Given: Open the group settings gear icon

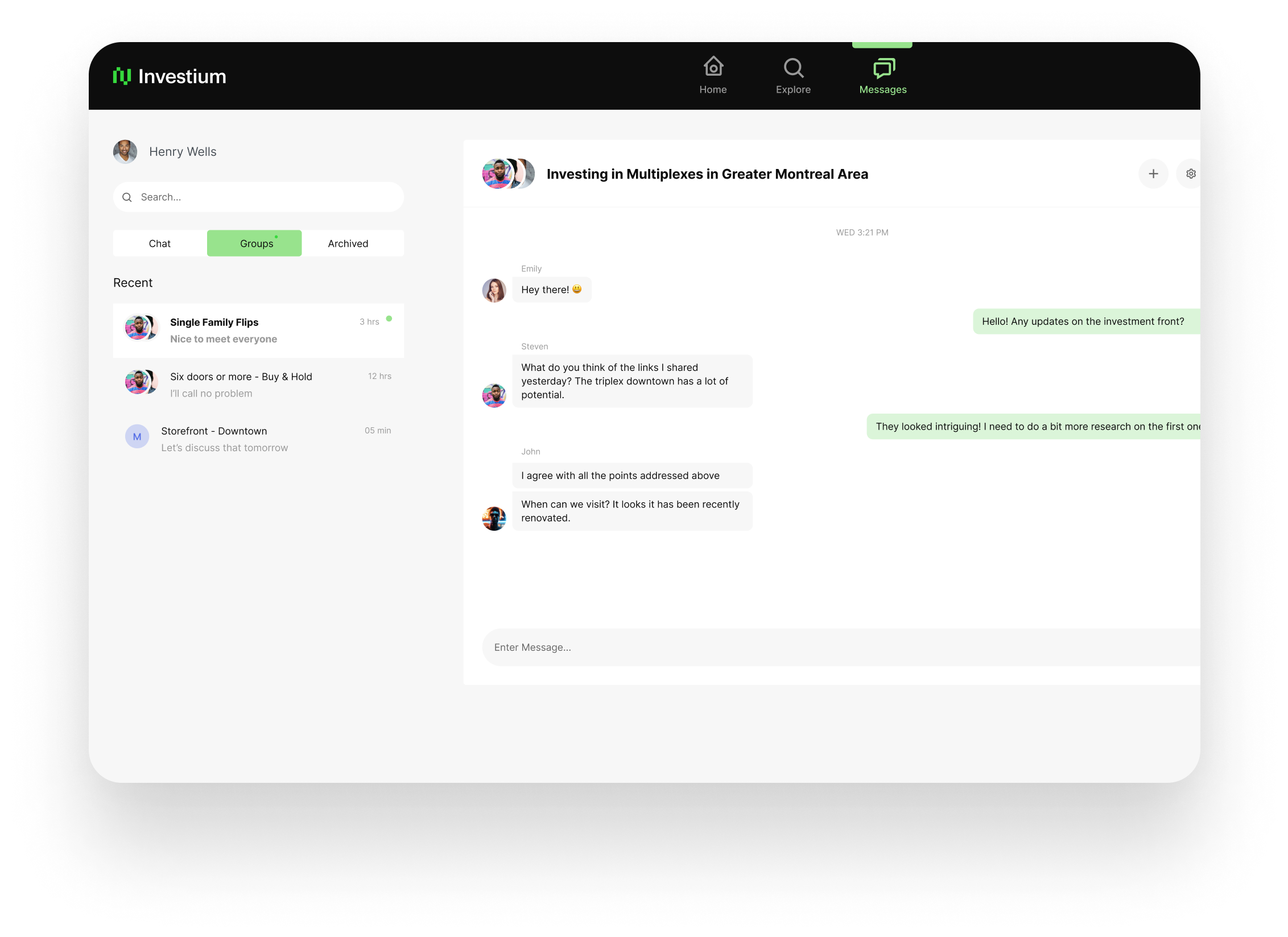Looking at the screenshot, I should point(1190,174).
